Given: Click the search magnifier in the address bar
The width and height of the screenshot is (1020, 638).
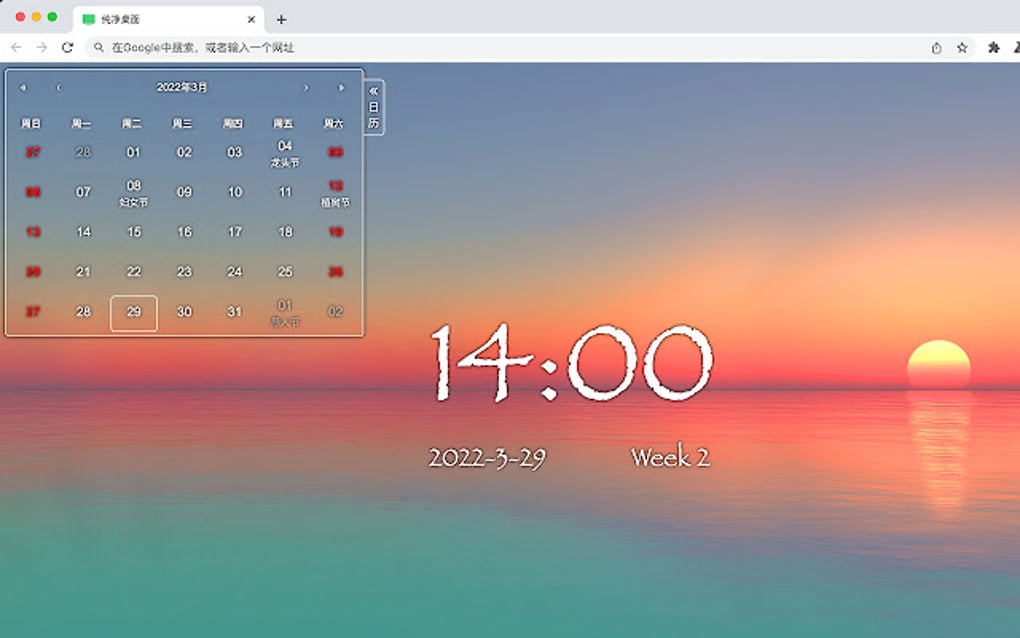Looking at the screenshot, I should point(98,47).
